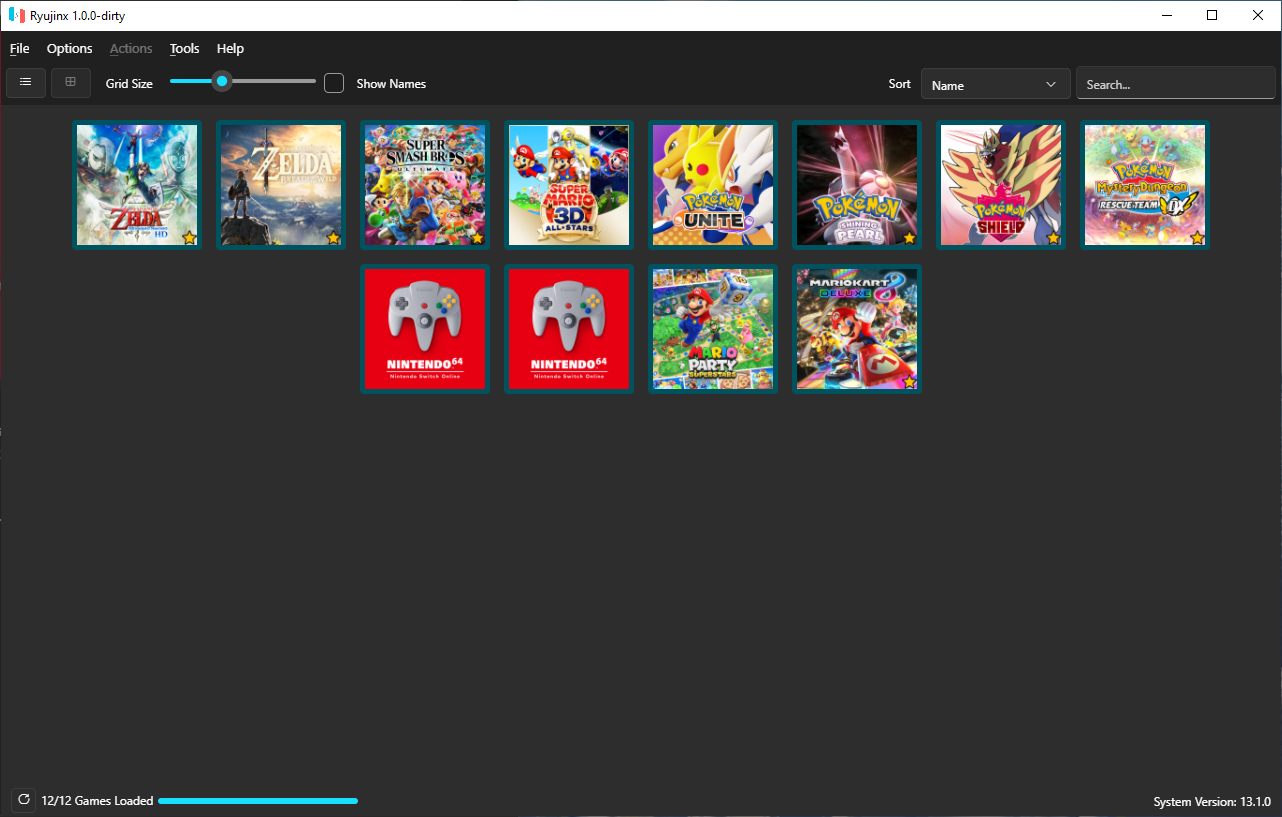Screen dimensions: 1282x817
Task: Click the 12/12 Games Loaded status text
Action: (x=96, y=800)
